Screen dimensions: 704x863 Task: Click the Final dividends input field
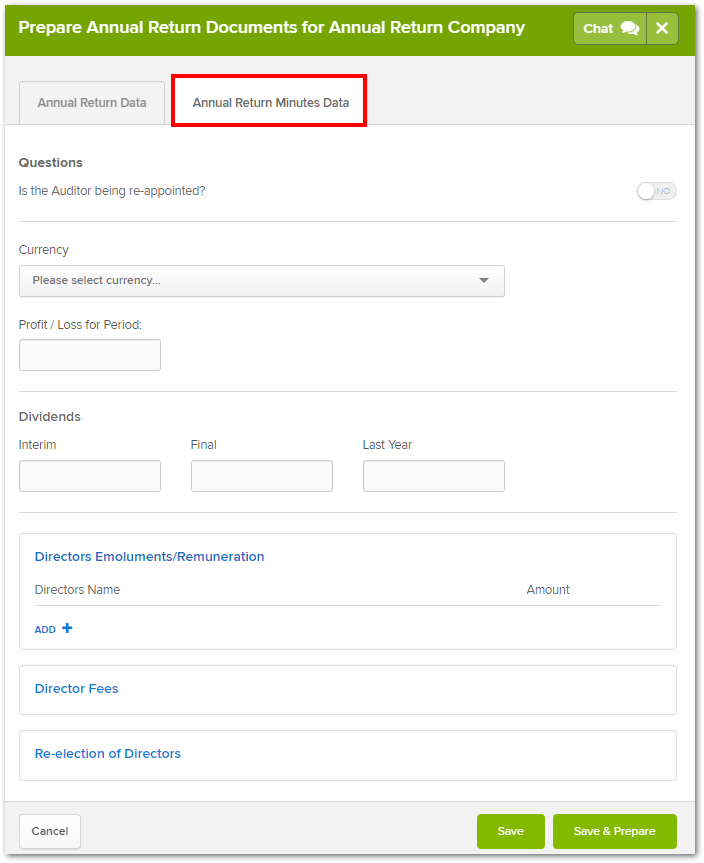click(x=262, y=476)
